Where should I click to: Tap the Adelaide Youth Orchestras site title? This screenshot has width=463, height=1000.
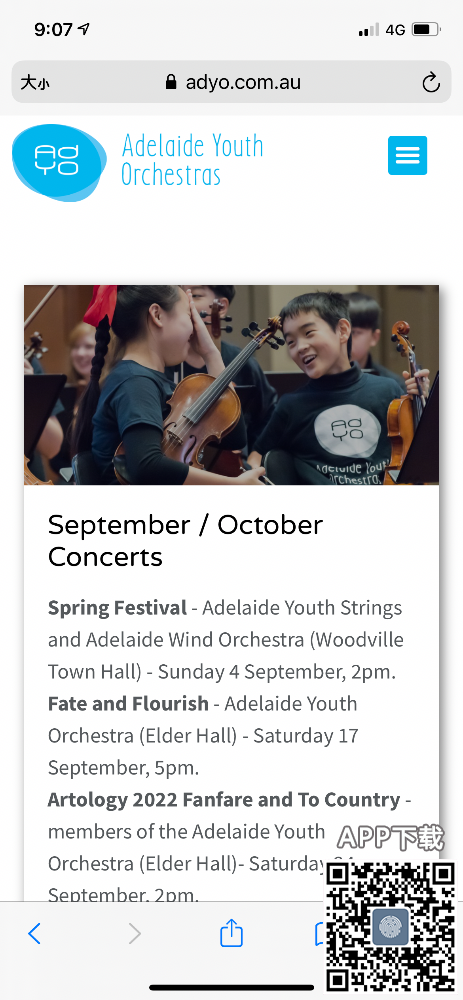coord(192,159)
